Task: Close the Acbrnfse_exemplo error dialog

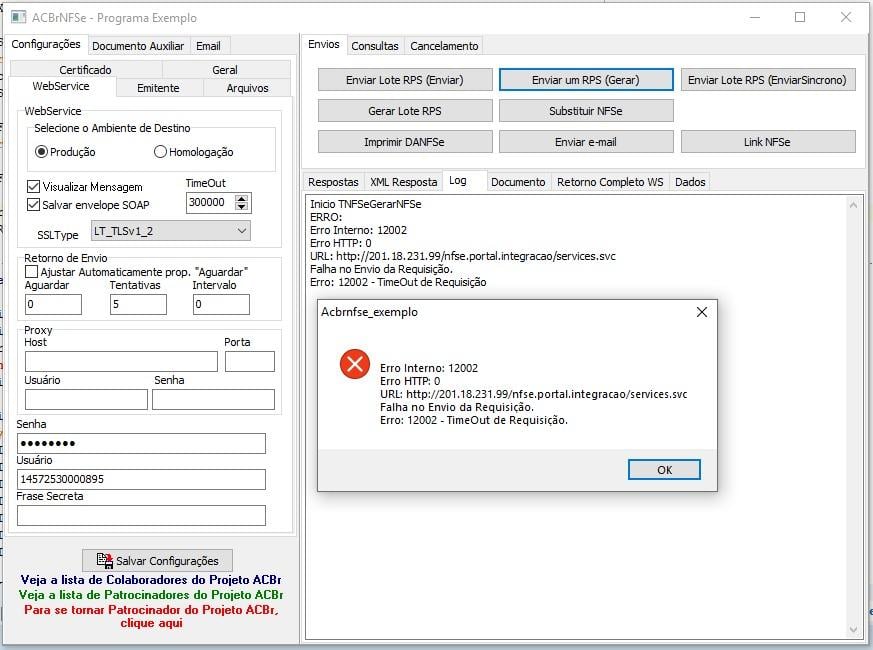Action: (702, 312)
